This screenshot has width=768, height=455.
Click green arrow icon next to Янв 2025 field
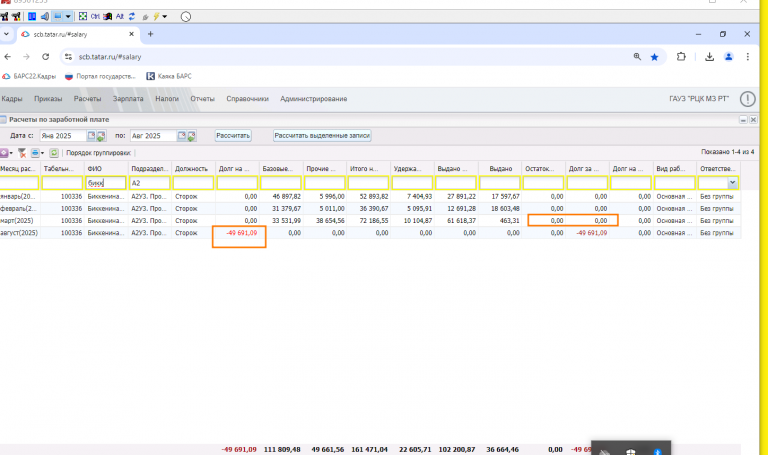click(x=101, y=136)
